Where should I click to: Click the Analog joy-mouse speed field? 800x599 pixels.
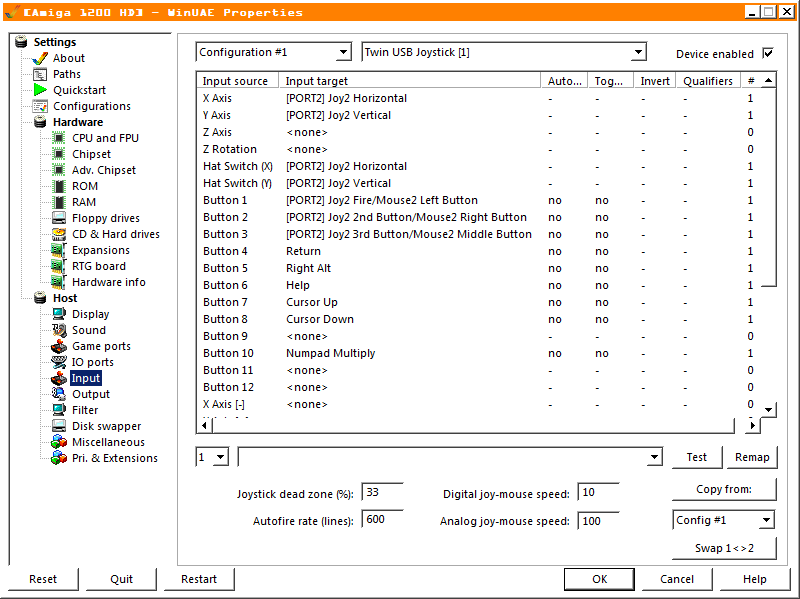(x=598, y=521)
